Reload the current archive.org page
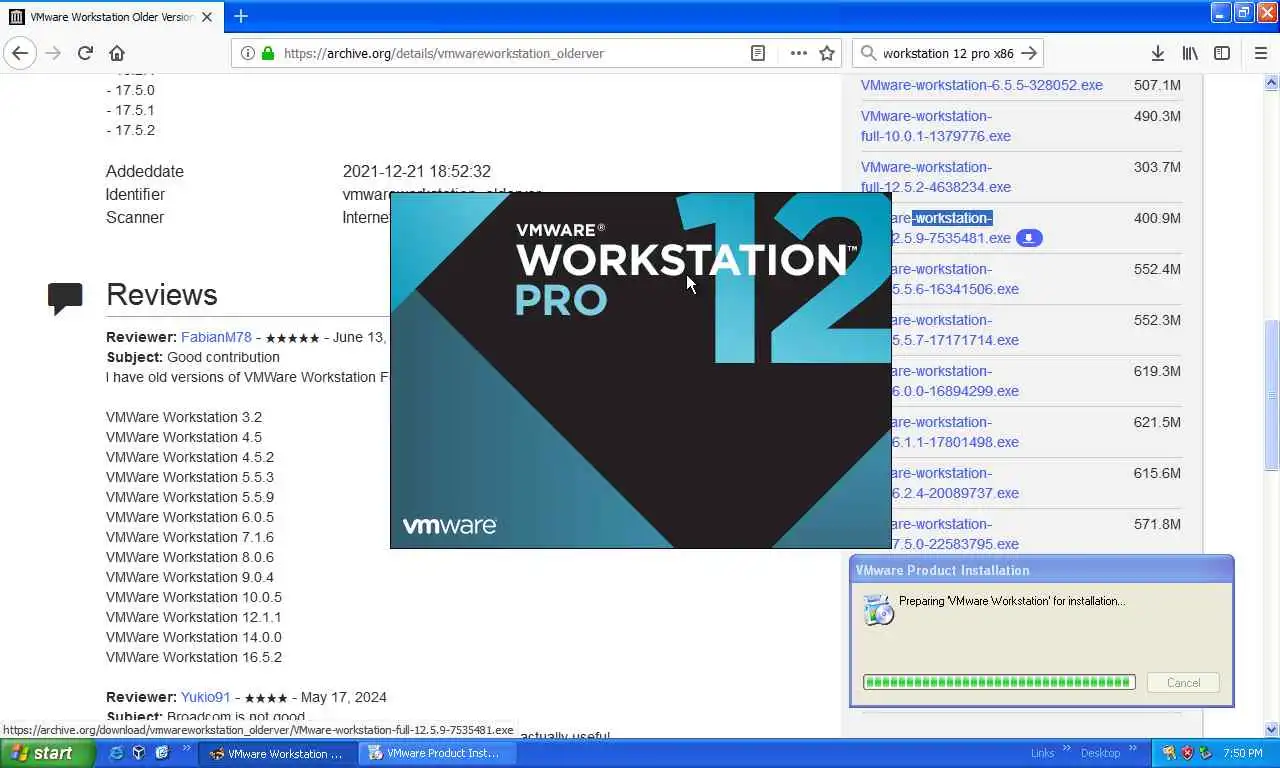Screen dimensions: 1280x768 pos(85,53)
